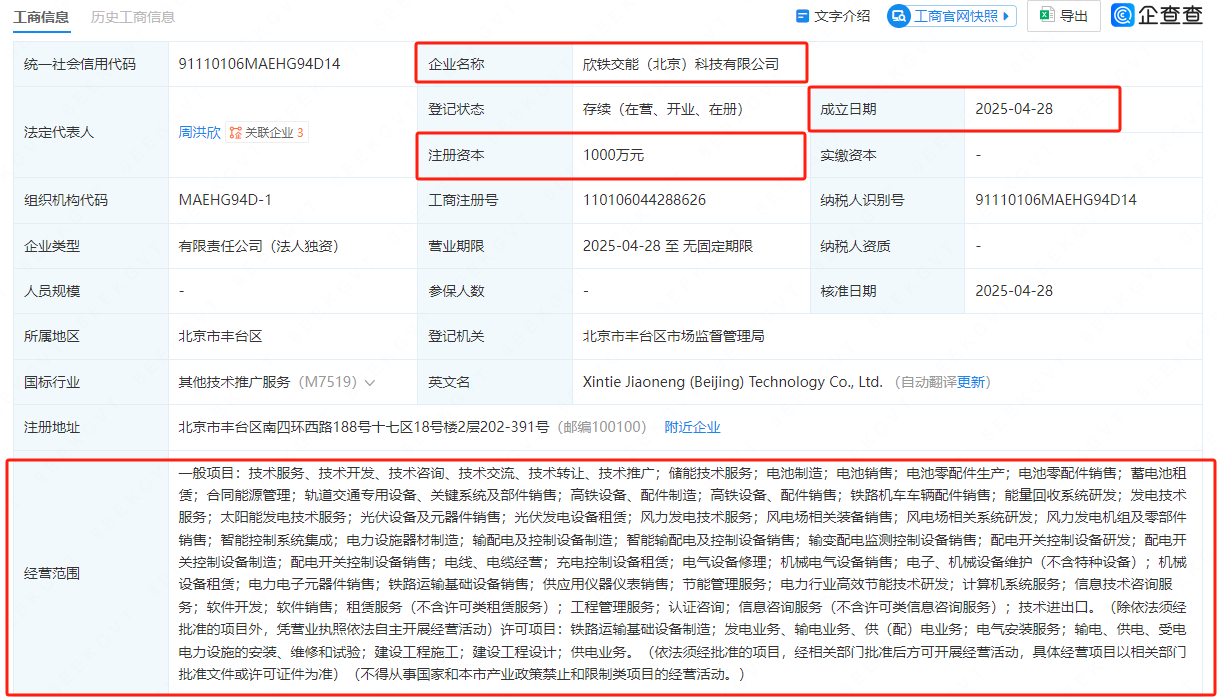Open 关联企业 3 related companies tag
This screenshot has height=698, width=1218.
(x=266, y=132)
